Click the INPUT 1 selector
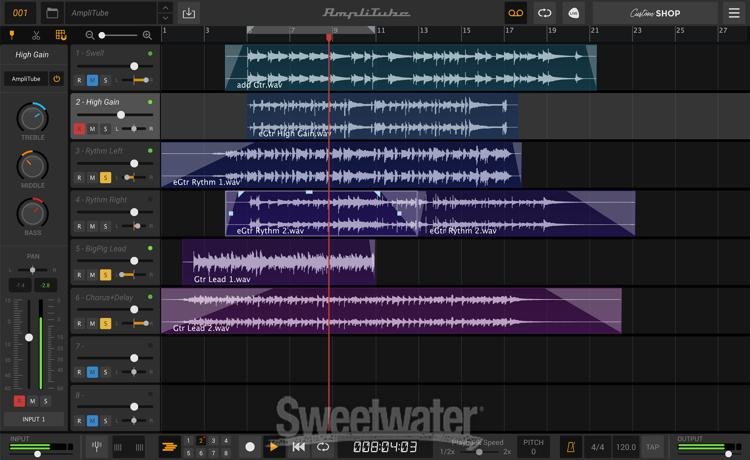This screenshot has height=460, width=750. pos(33,419)
